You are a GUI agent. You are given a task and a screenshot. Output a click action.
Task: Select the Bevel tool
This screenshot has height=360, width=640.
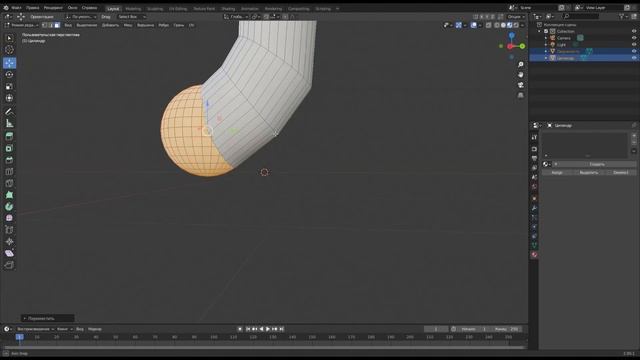click(x=9, y=160)
